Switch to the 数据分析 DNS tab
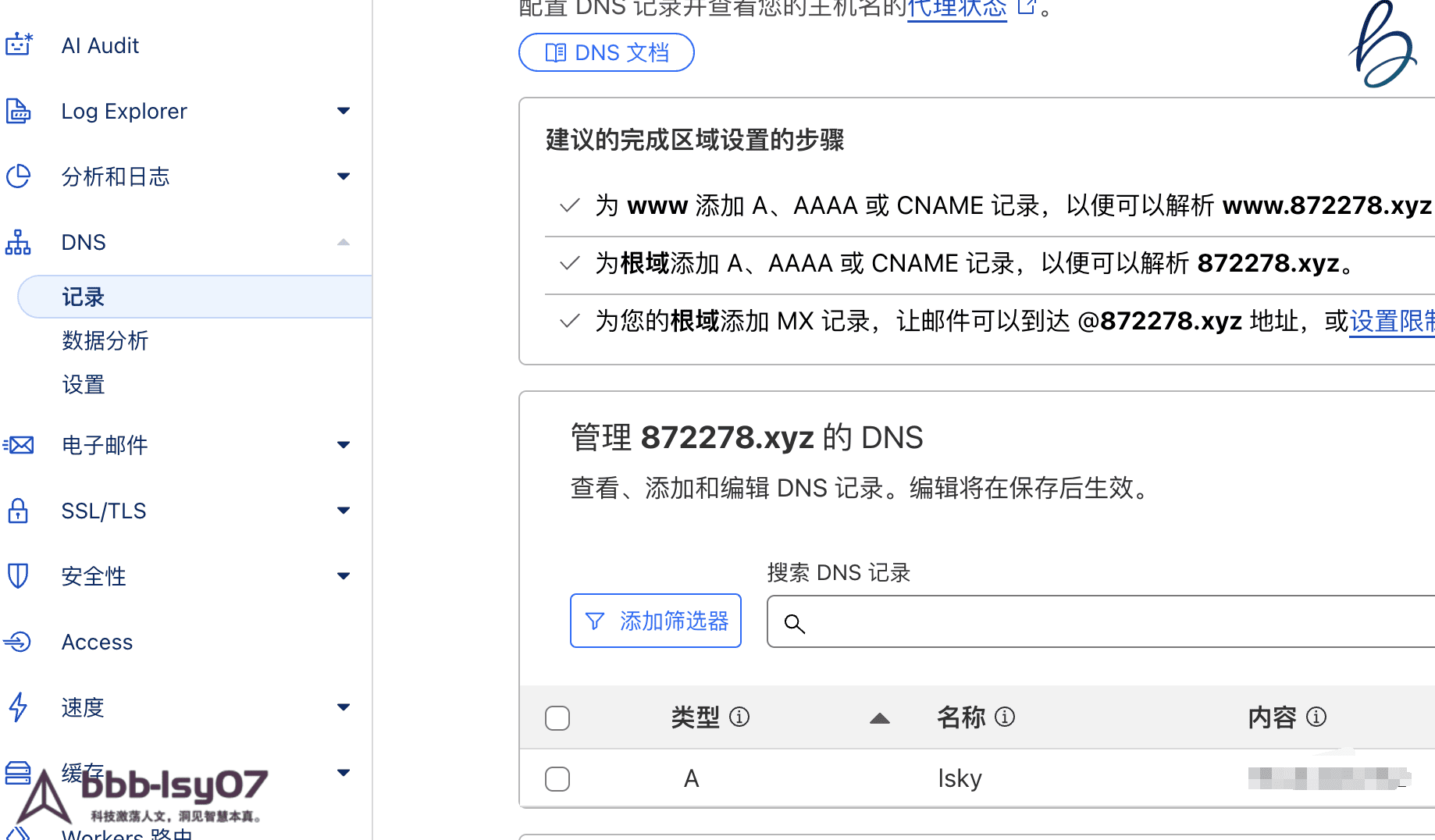 pyautogui.click(x=105, y=341)
